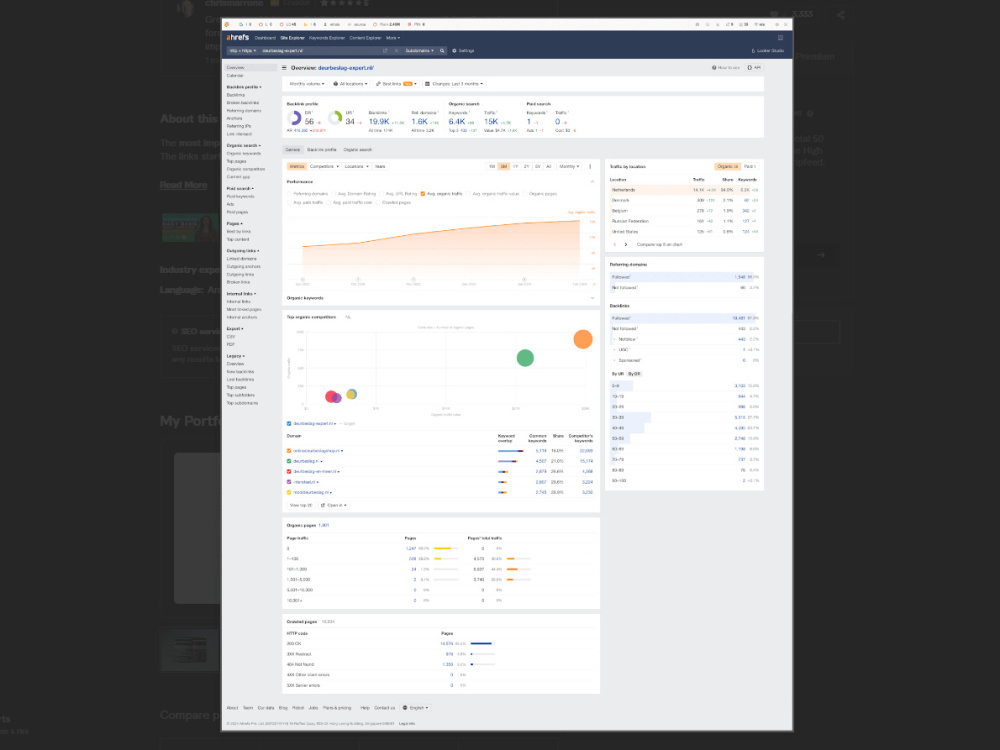Enable Avg. organic traffic value checkbox
The height and width of the screenshot is (750, 1000).
468,193
